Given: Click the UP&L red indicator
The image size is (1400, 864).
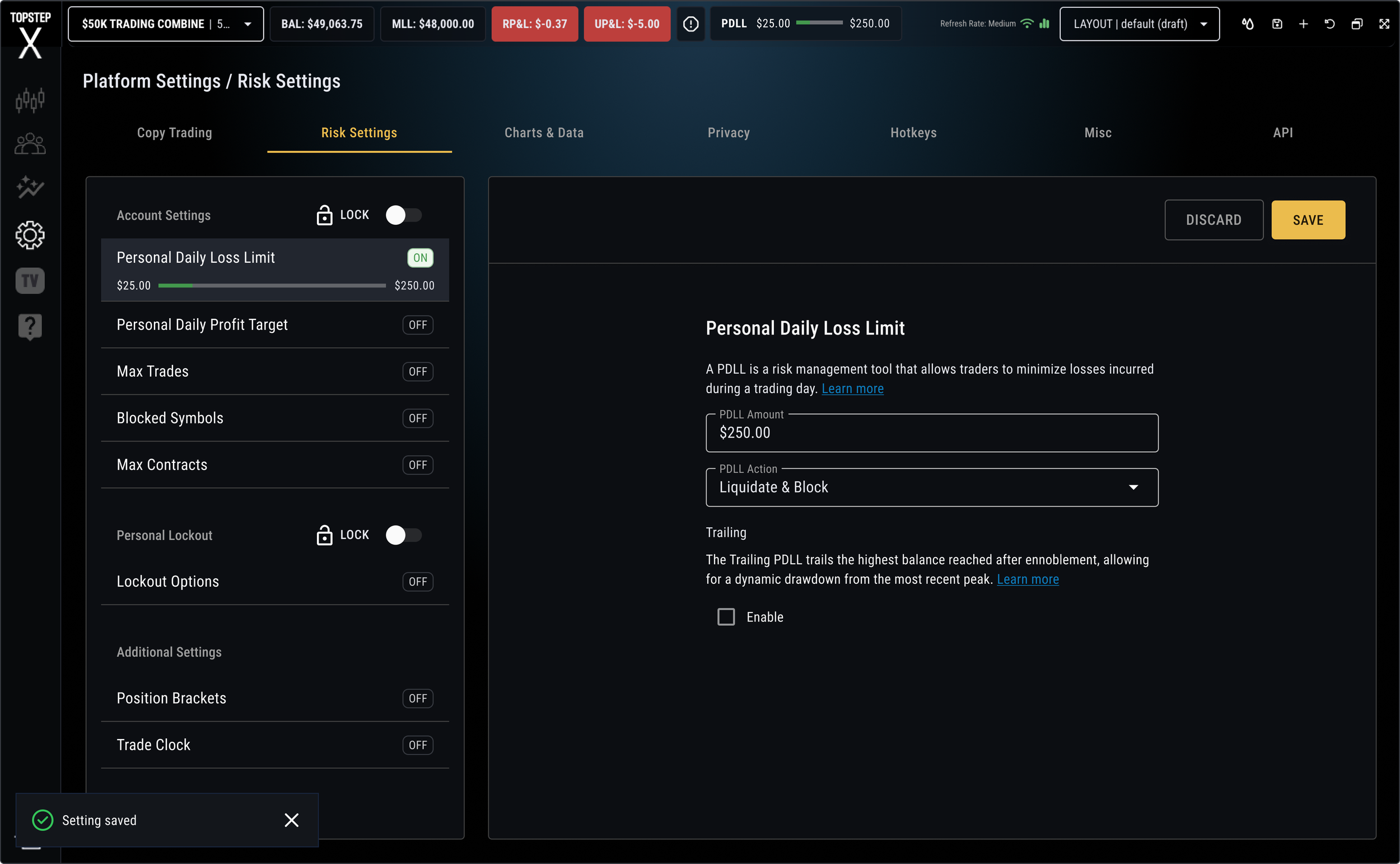Looking at the screenshot, I should coord(627,24).
